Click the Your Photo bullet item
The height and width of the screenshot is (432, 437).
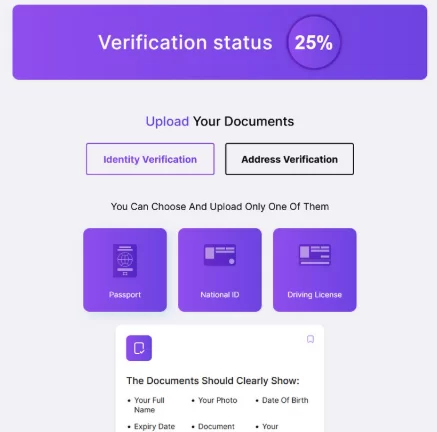pyautogui.click(x=214, y=400)
